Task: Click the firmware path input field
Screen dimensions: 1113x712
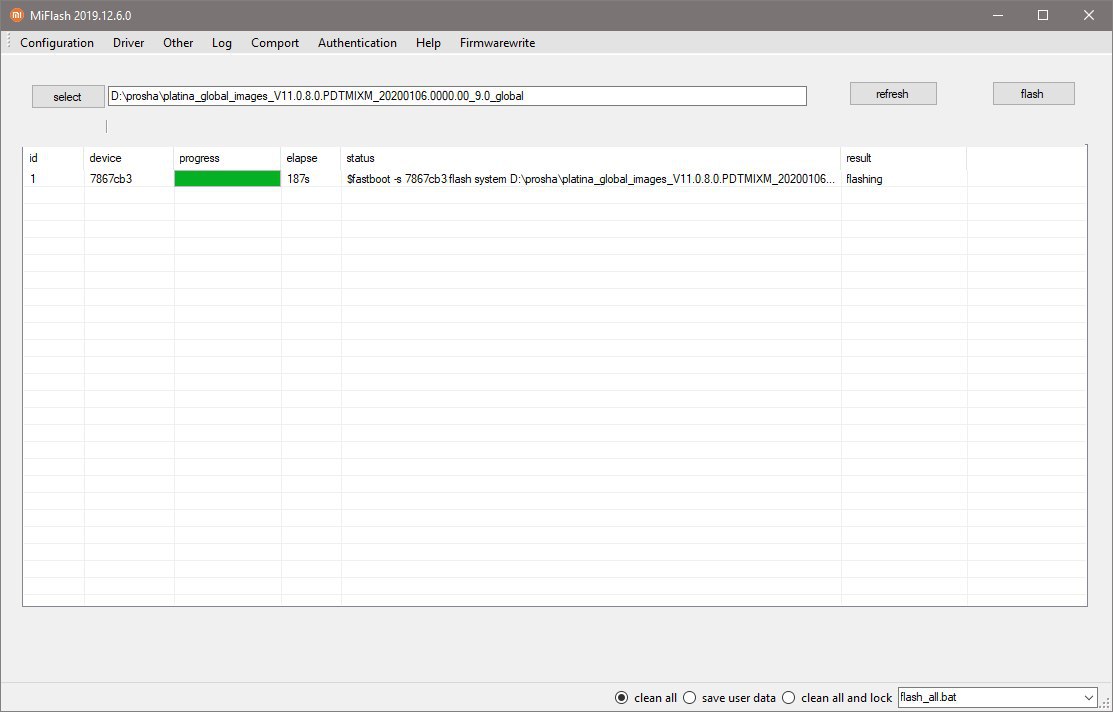Action: pos(457,96)
